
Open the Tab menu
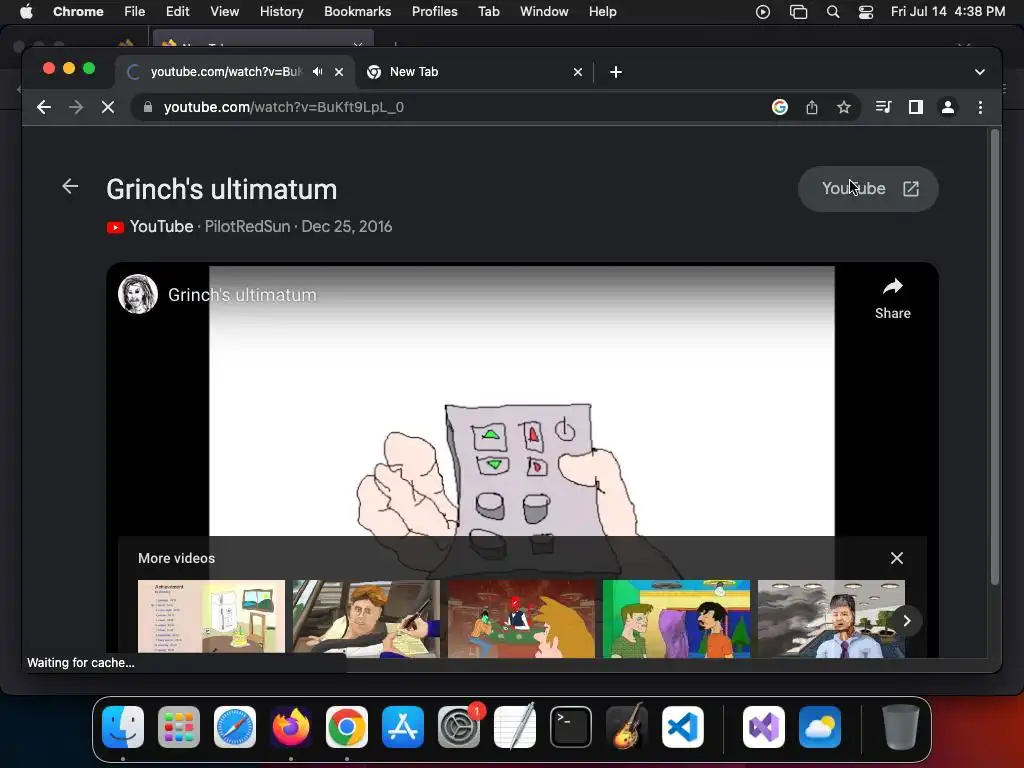pyautogui.click(x=488, y=12)
